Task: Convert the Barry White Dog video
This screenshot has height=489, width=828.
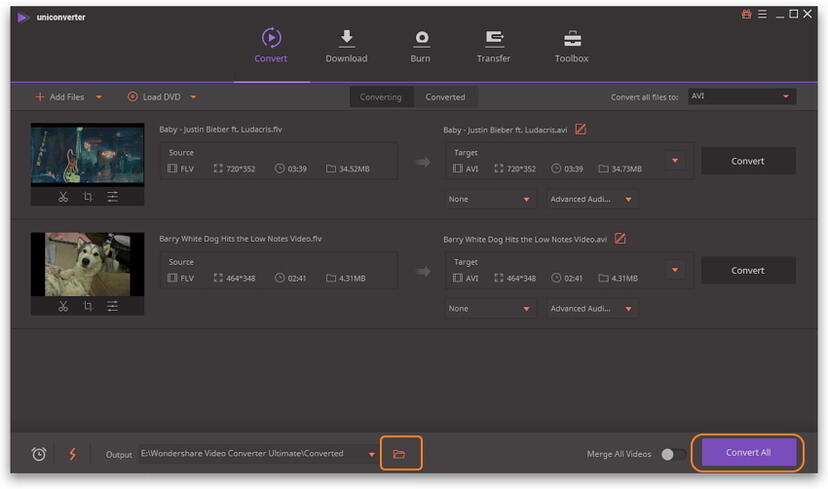Action: (x=748, y=270)
